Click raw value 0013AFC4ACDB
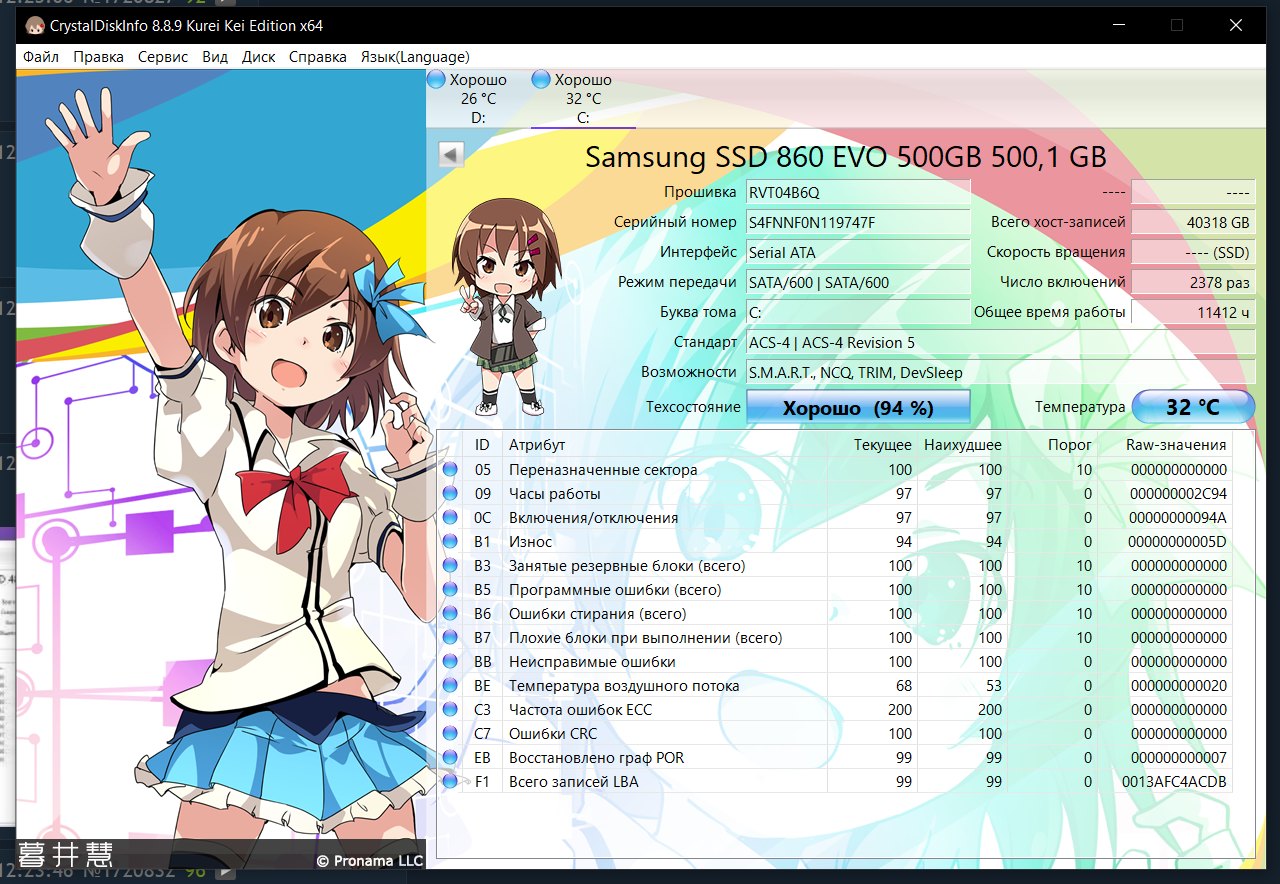Screen dimensions: 1280x884 click(1174, 782)
